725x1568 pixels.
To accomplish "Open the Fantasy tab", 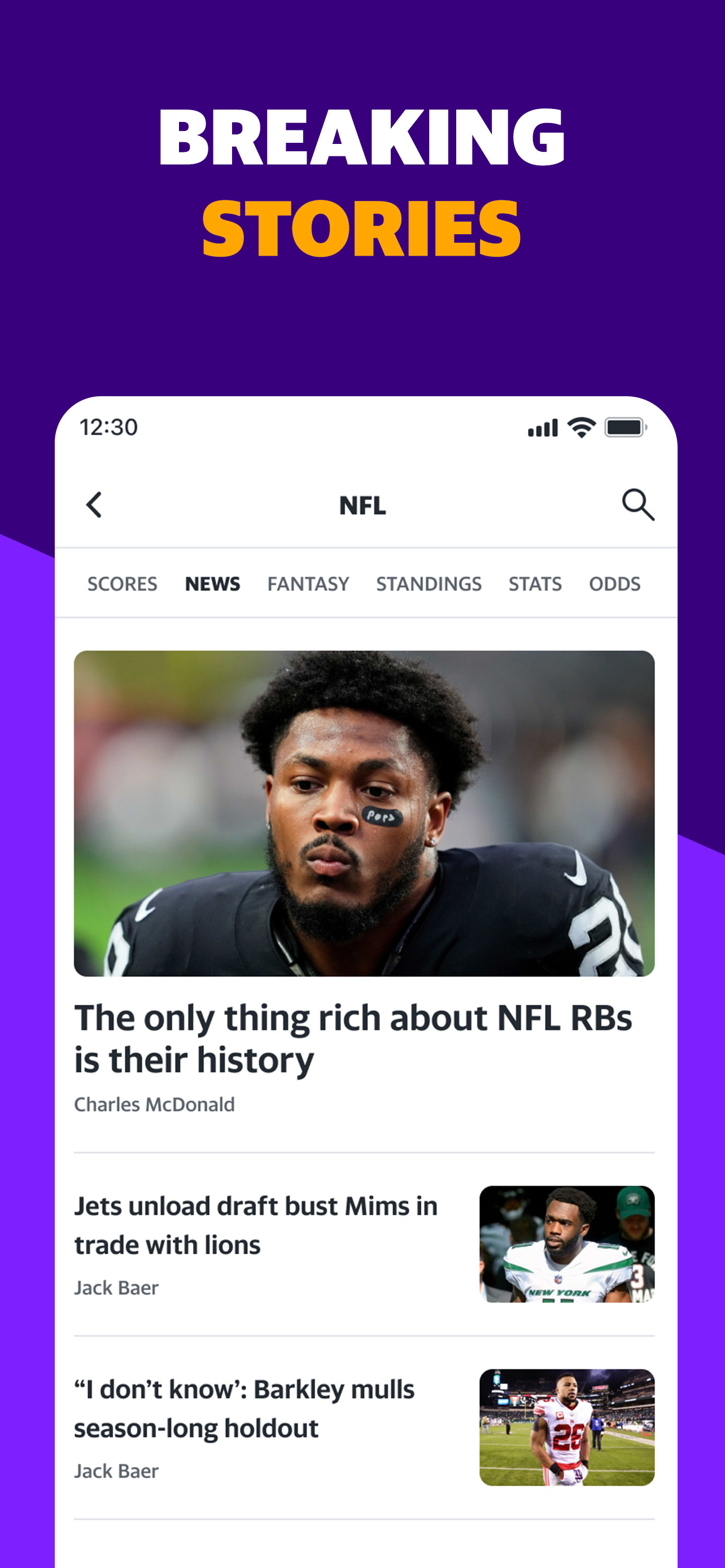I will click(308, 584).
